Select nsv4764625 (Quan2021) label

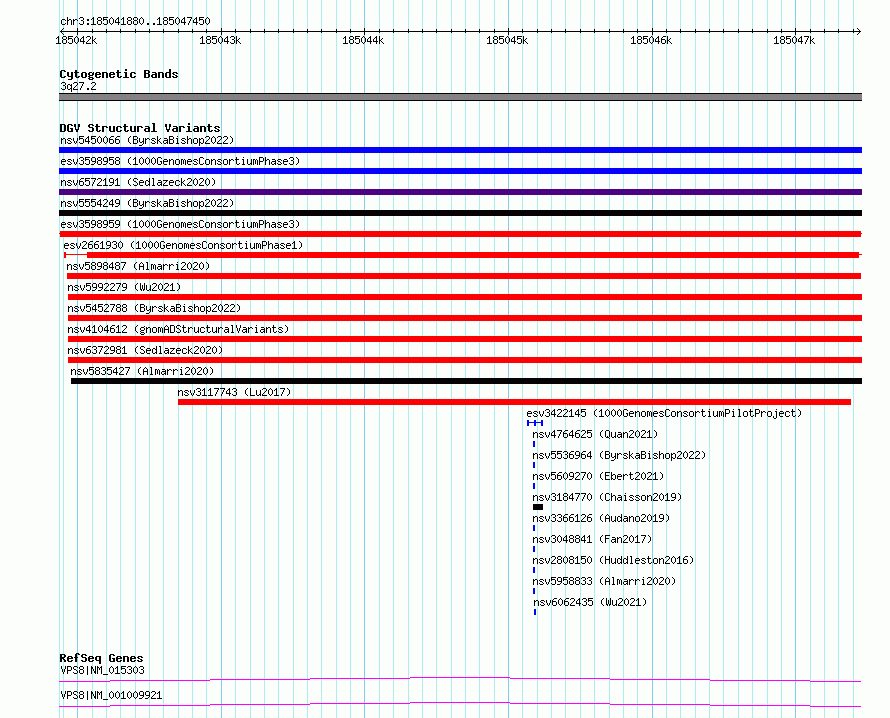tap(595, 434)
